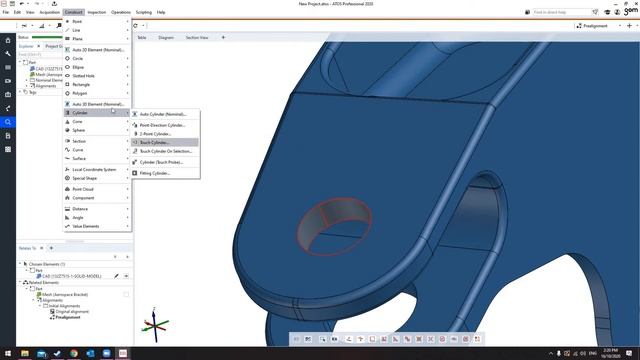Viewport: 640px width, 360px height.
Task: Click the refresh icon in top toolbar
Action: tap(136, 26)
